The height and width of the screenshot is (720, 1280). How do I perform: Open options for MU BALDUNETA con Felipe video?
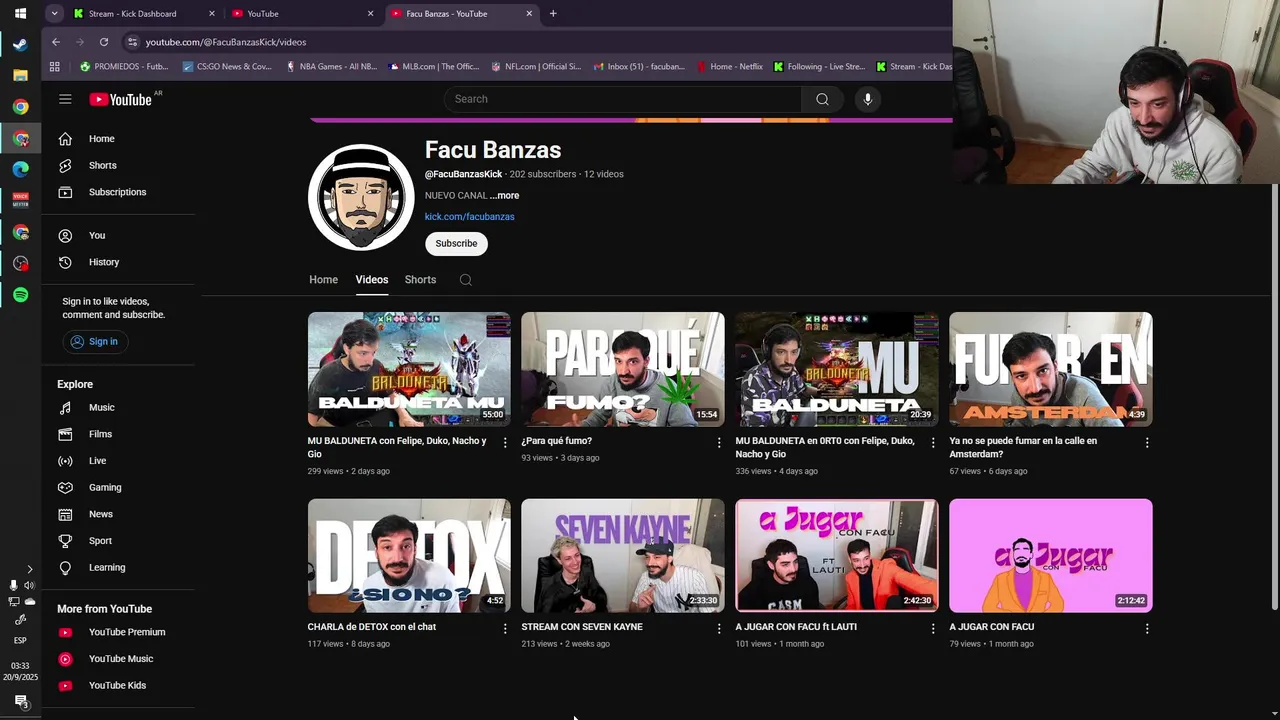(x=505, y=442)
